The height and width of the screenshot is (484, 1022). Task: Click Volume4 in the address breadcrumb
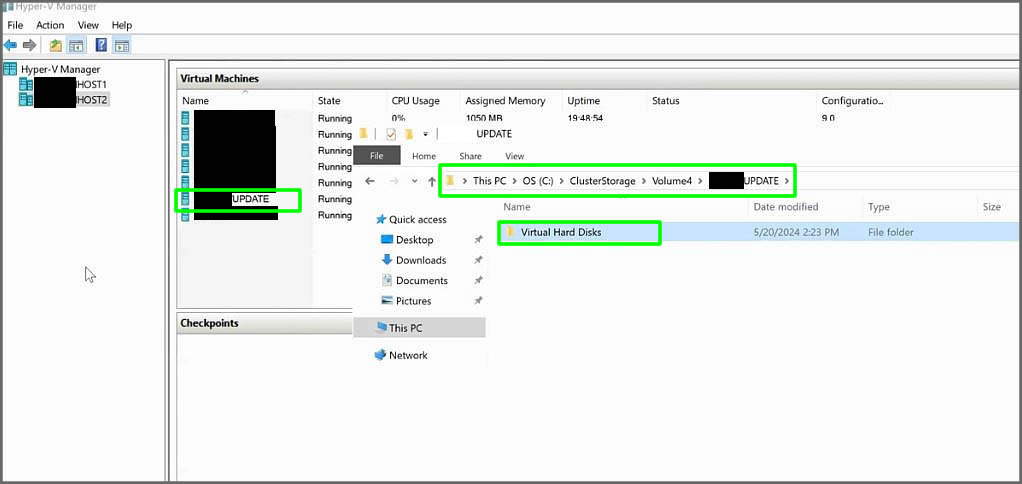672,181
